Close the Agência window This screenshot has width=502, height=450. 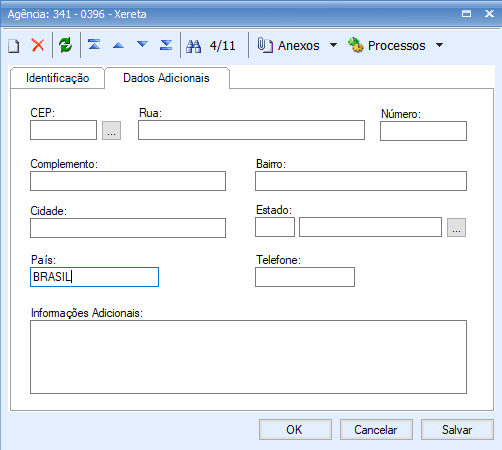[x=489, y=14]
